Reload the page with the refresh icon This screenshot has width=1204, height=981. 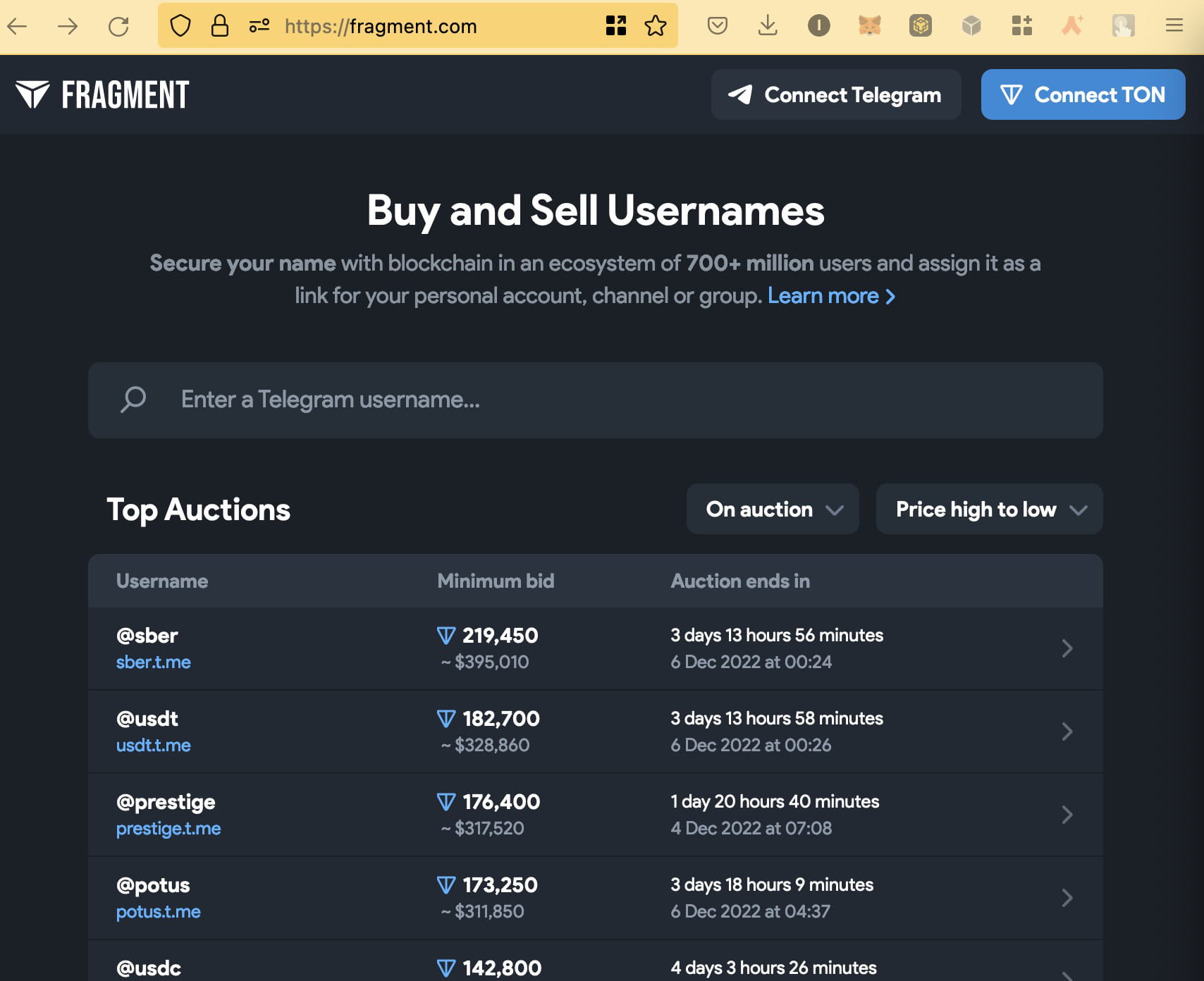pyautogui.click(x=118, y=26)
